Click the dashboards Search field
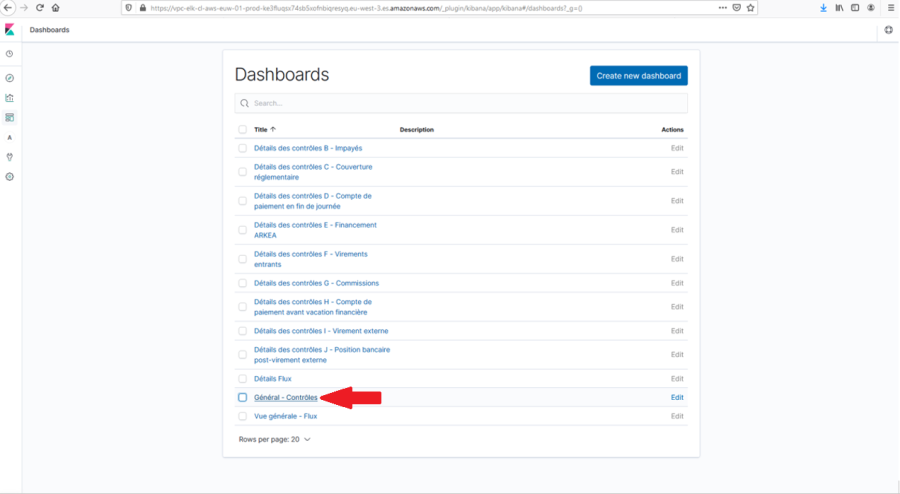 [460, 103]
